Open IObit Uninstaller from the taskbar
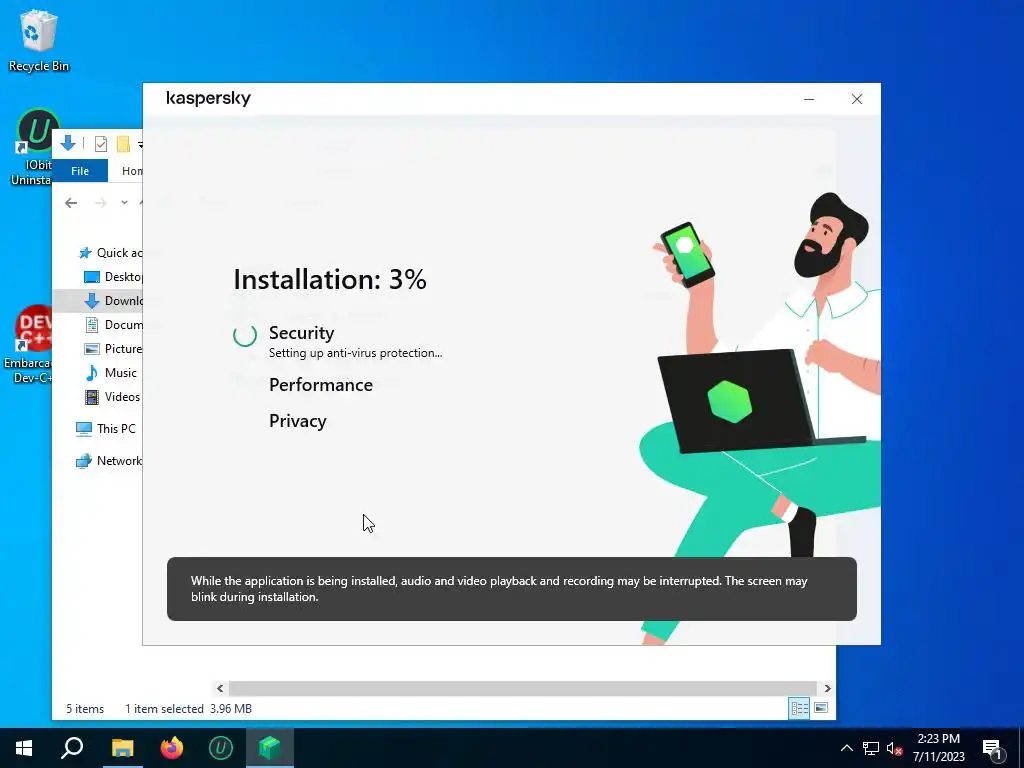This screenshot has width=1024, height=768. [221, 748]
